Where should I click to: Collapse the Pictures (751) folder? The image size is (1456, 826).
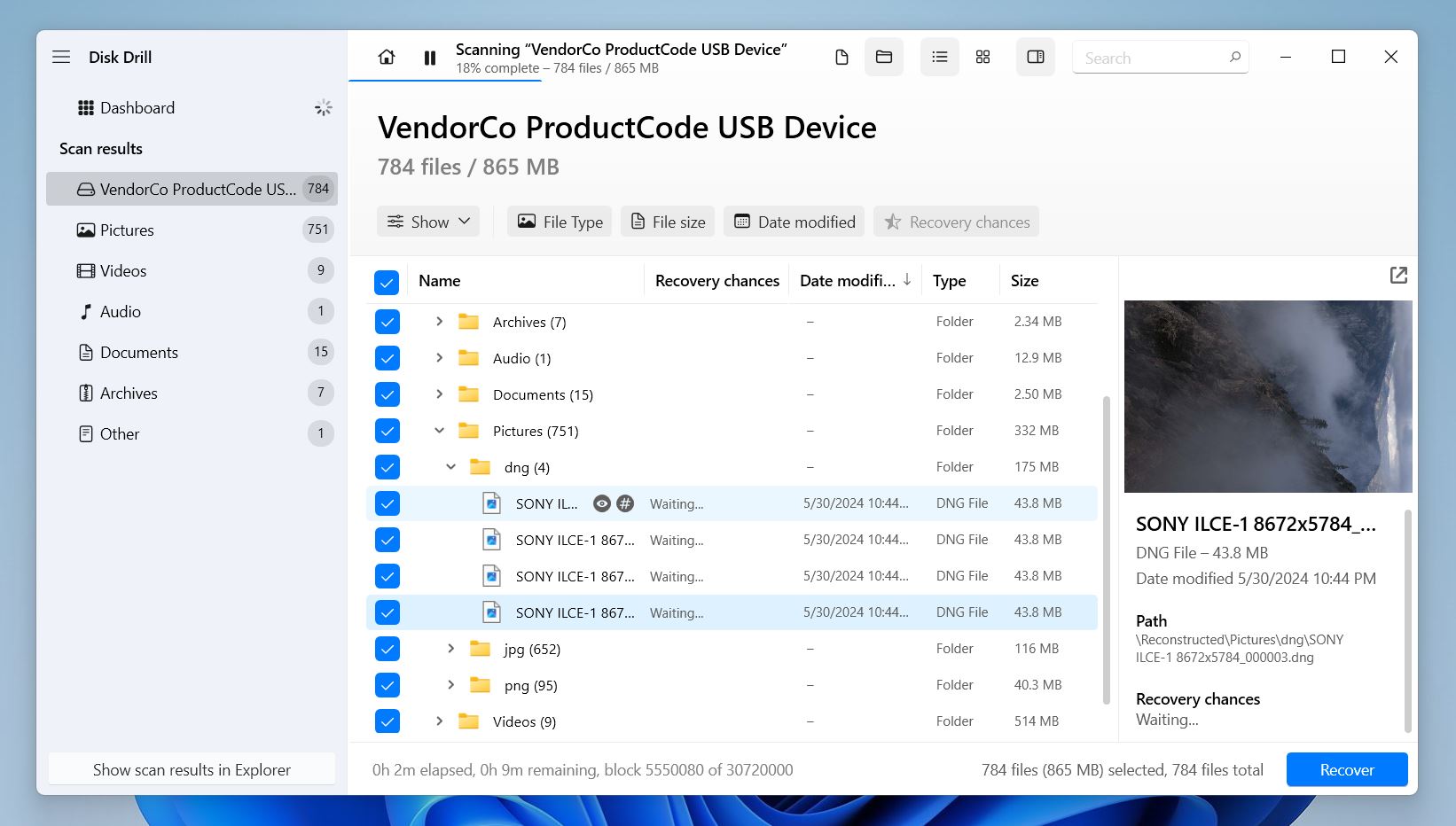(439, 431)
